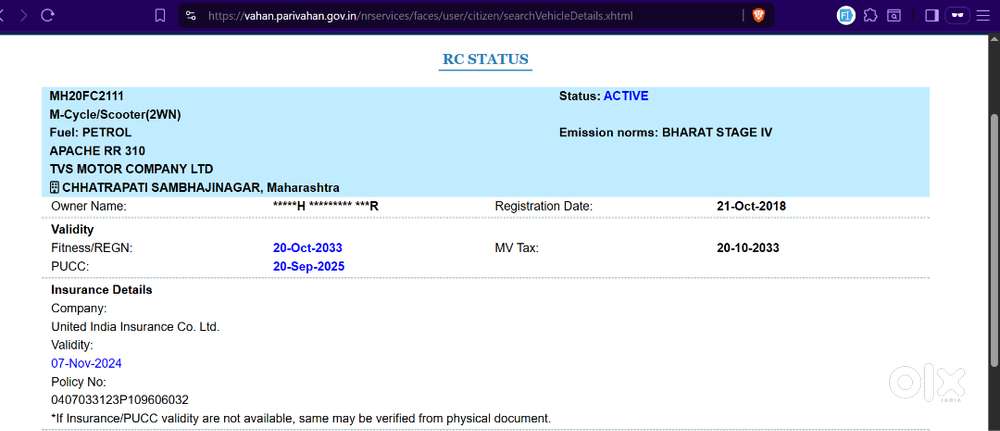Toggle the browser sidebar panel
The width and height of the screenshot is (1000, 431).
pos(931,15)
